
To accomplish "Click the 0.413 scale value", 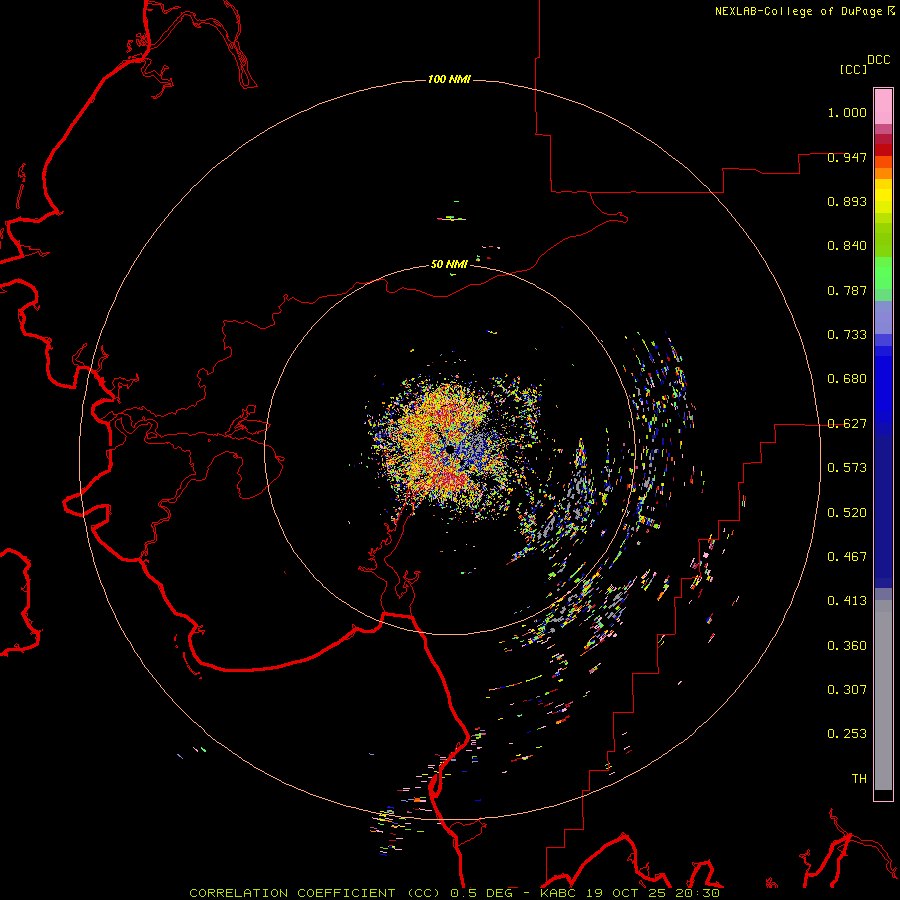I will point(847,601).
